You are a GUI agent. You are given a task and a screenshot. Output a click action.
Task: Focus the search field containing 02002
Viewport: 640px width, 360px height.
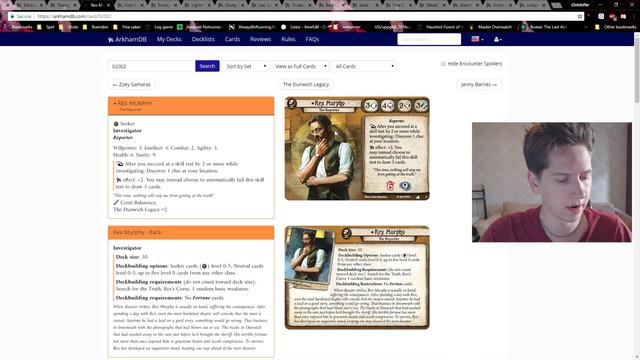tap(151, 66)
